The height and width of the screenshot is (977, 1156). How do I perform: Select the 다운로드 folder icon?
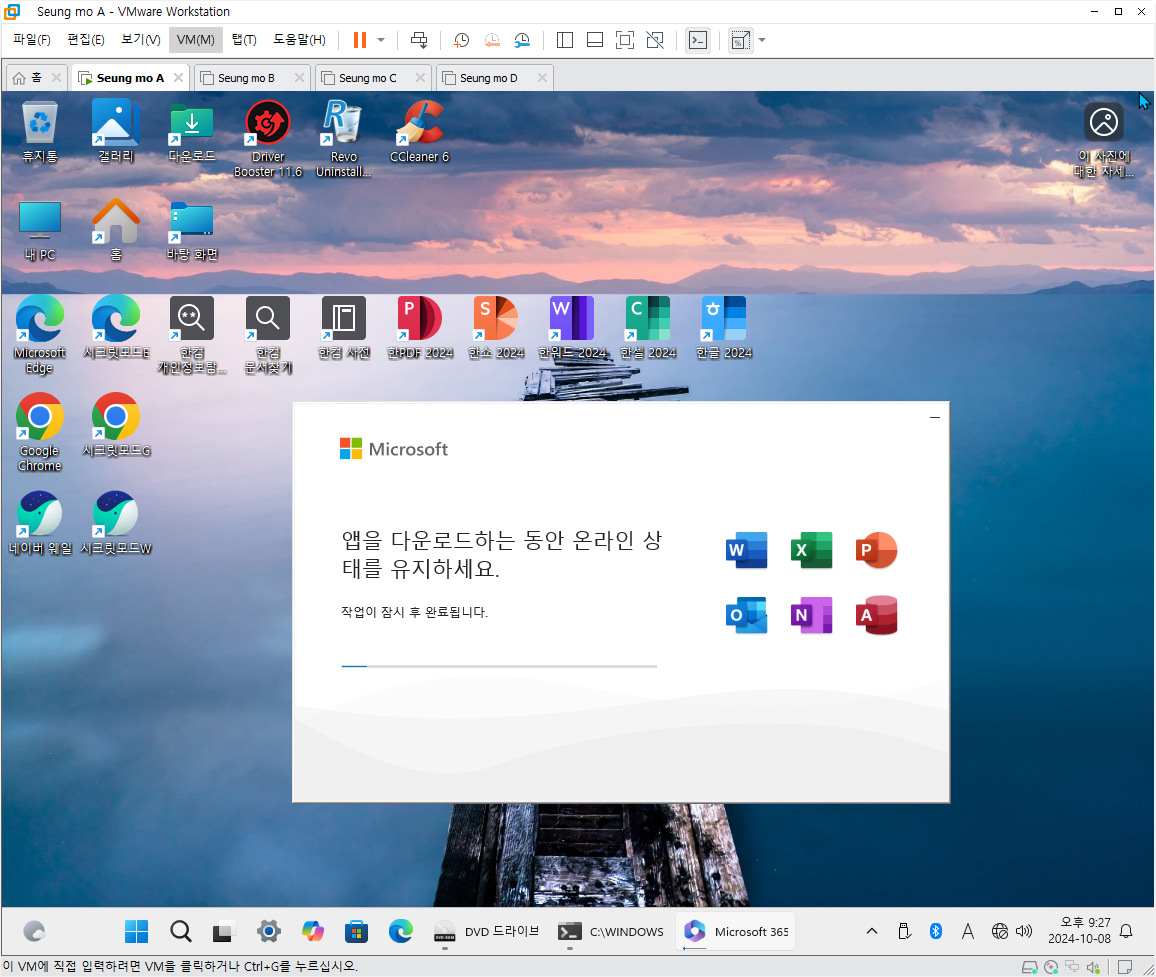[x=192, y=132]
